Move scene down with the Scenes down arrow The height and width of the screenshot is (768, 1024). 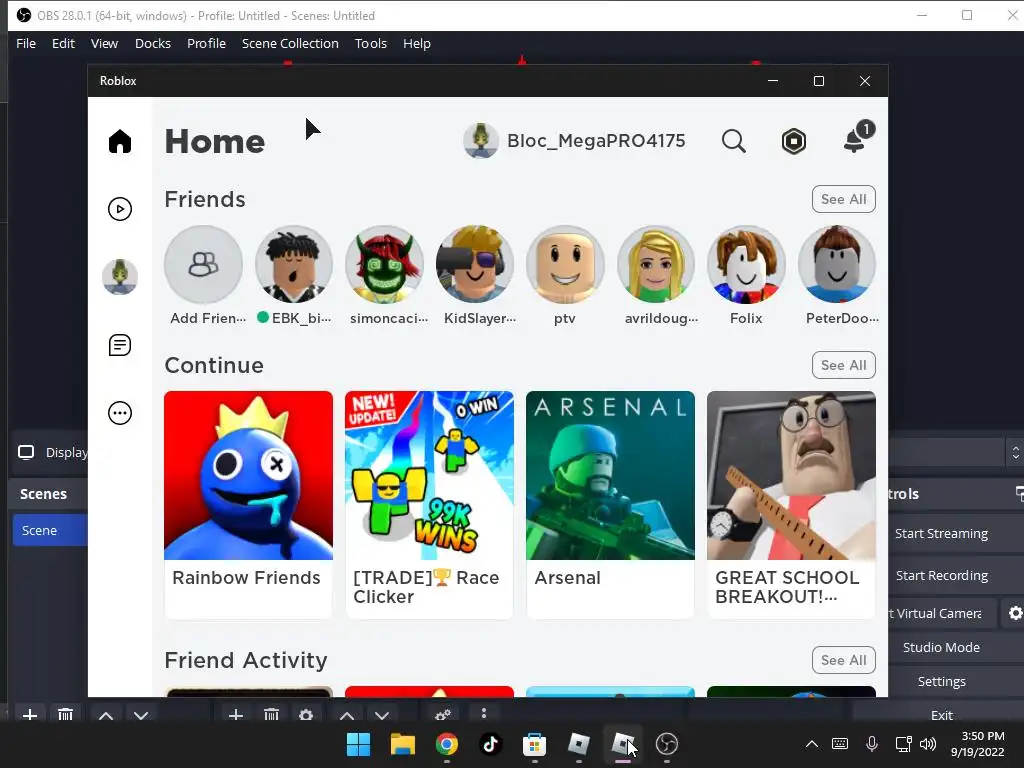click(140, 716)
